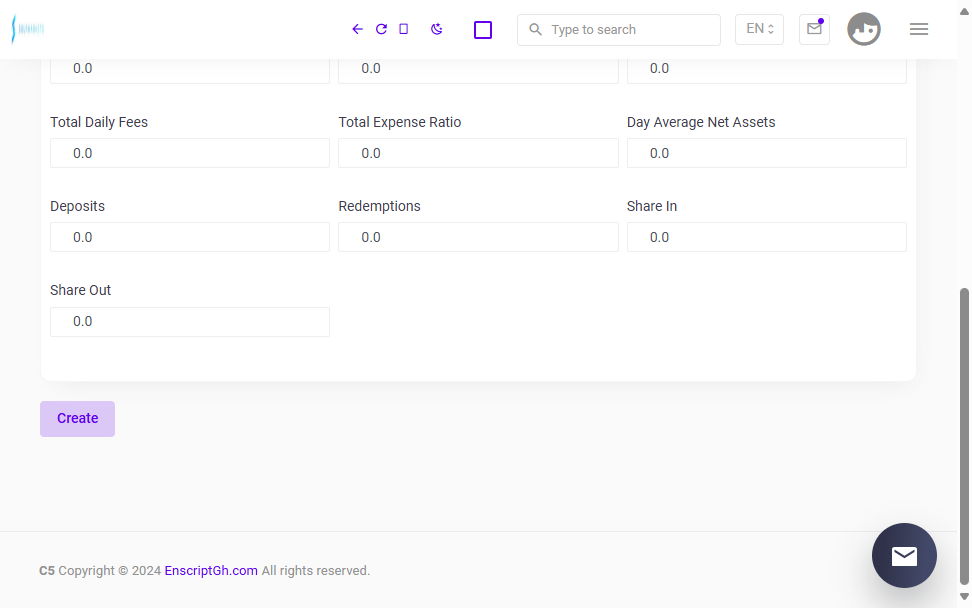Click the Day Average Net Assets input
The width and height of the screenshot is (972, 608).
point(766,153)
